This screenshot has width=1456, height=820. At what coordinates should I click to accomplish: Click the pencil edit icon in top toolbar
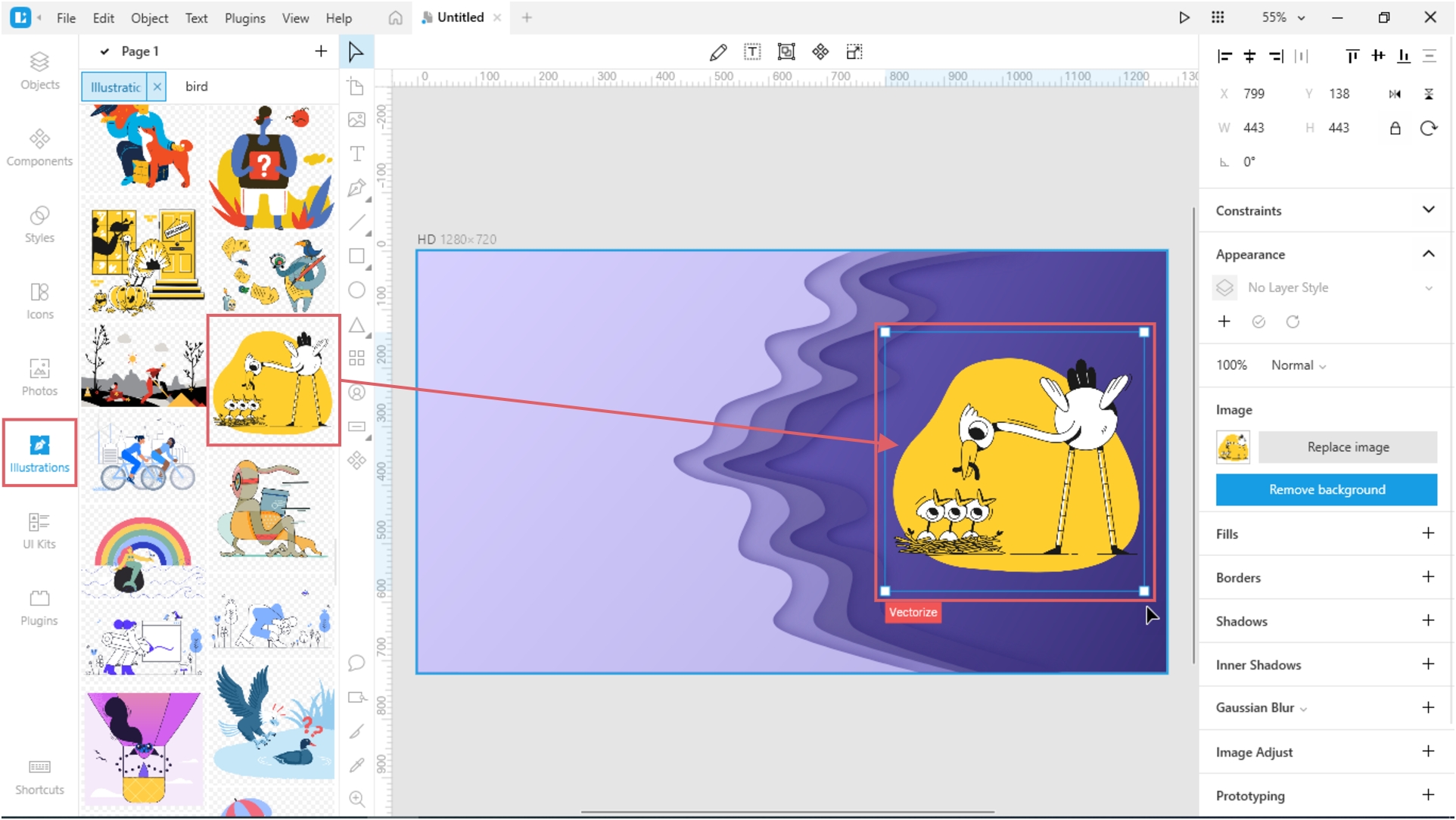point(718,52)
